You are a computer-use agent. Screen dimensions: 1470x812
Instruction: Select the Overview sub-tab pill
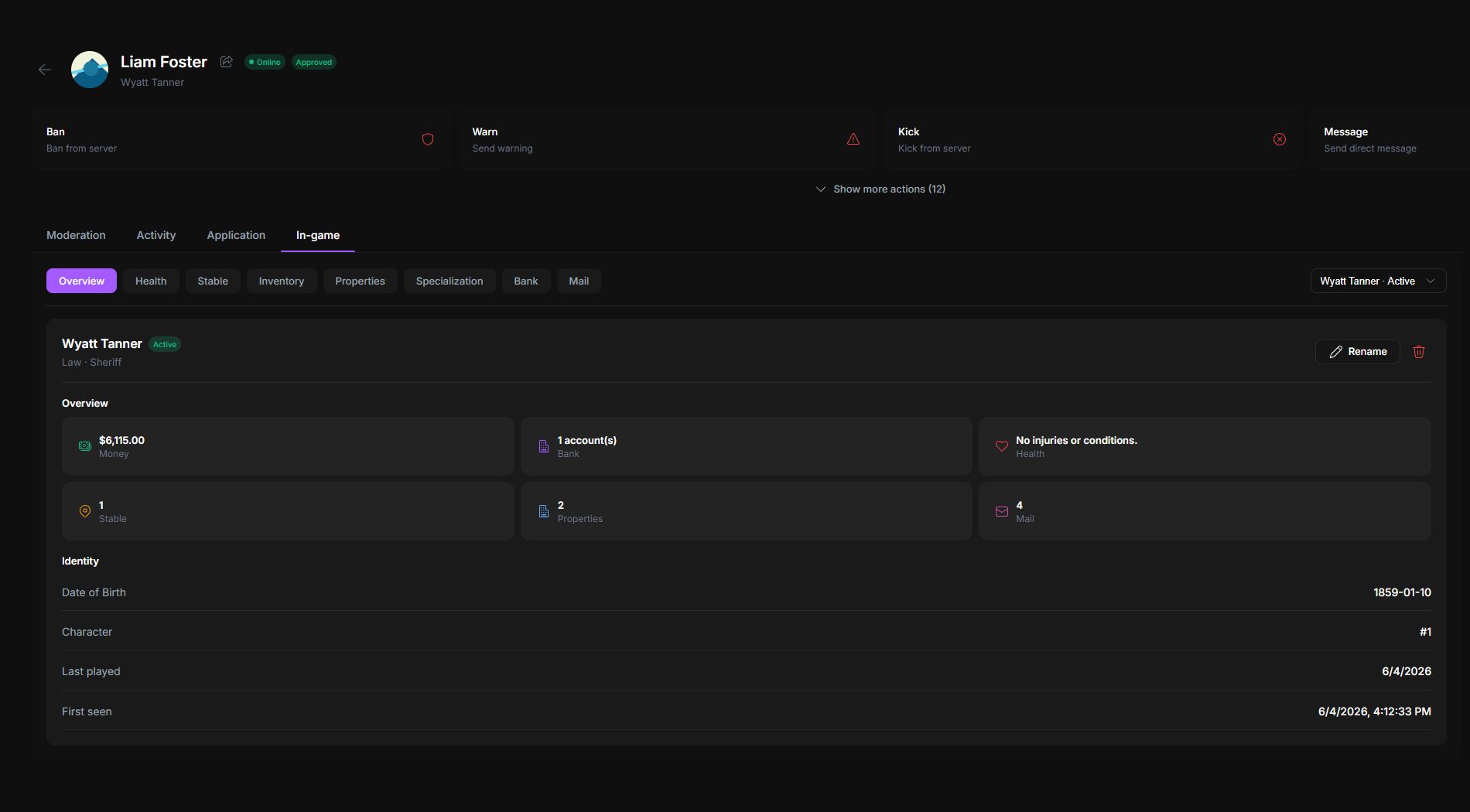coord(81,281)
